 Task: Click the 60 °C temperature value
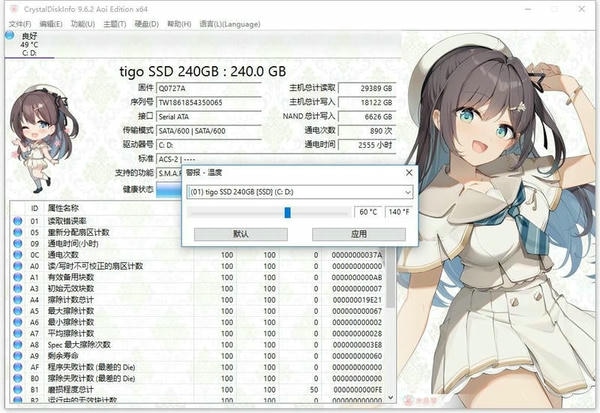(368, 212)
